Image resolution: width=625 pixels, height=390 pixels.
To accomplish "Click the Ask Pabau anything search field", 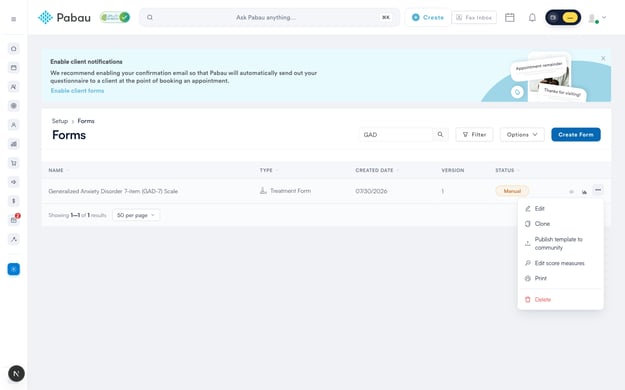I will [x=269, y=18].
